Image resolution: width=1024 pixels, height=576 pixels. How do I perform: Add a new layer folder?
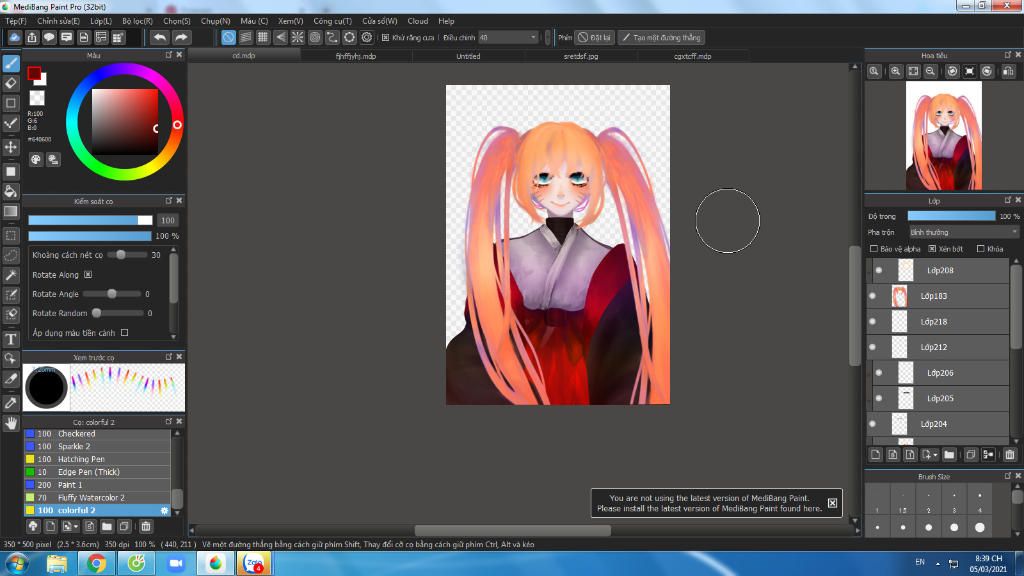tap(949, 455)
